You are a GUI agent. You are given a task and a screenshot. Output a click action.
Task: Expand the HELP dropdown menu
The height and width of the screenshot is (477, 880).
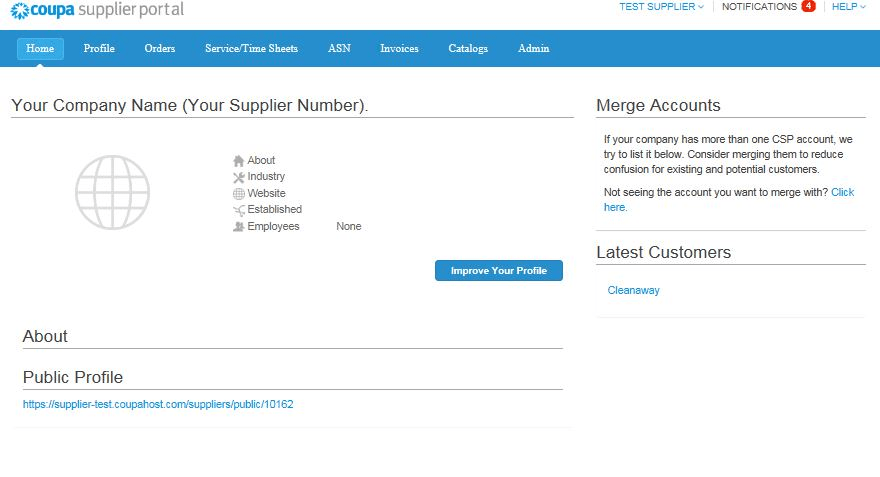click(850, 7)
